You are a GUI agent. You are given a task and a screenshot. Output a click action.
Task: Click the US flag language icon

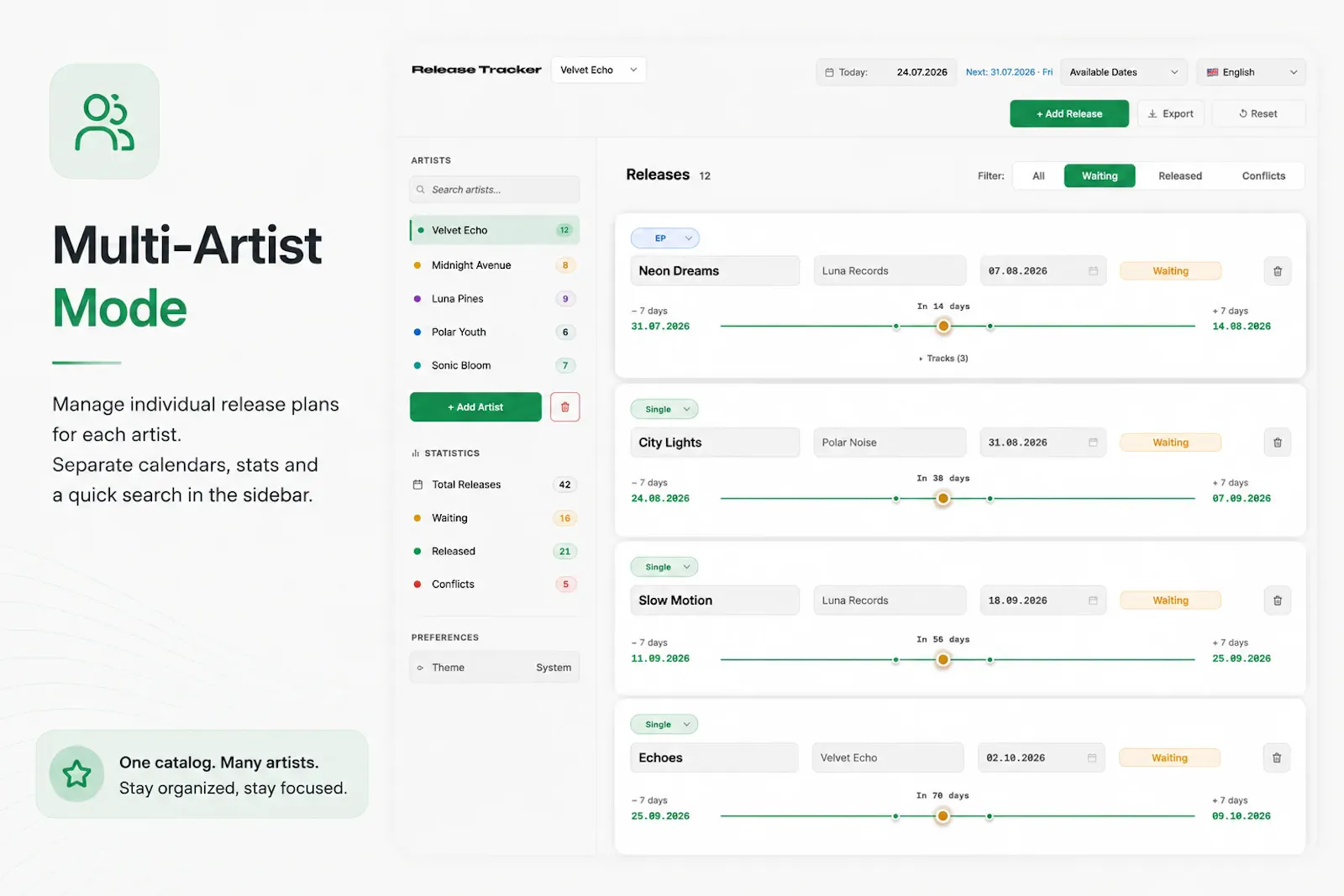[1212, 72]
